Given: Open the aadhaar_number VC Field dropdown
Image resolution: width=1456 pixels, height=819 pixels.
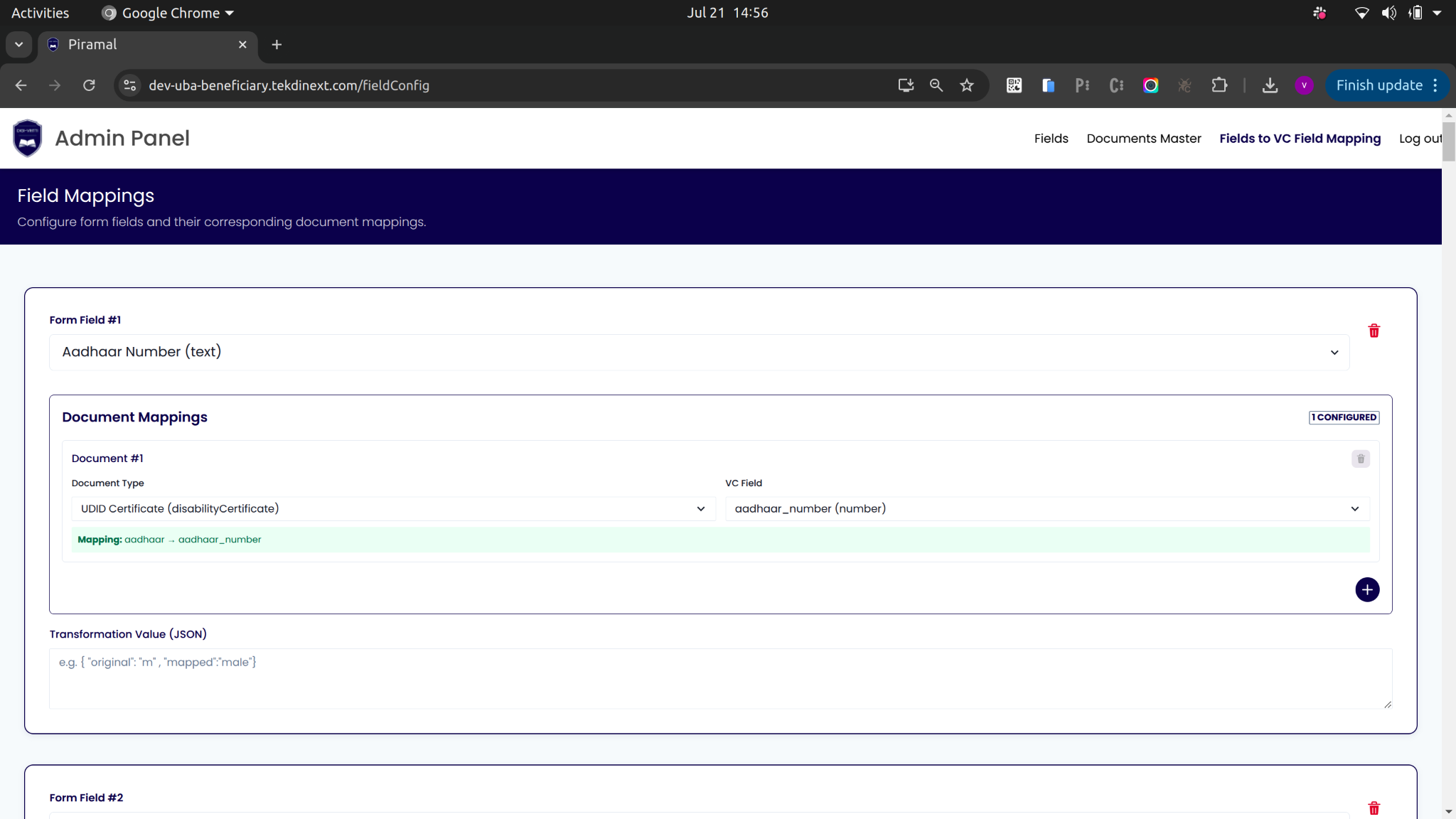Looking at the screenshot, I should tap(1046, 509).
